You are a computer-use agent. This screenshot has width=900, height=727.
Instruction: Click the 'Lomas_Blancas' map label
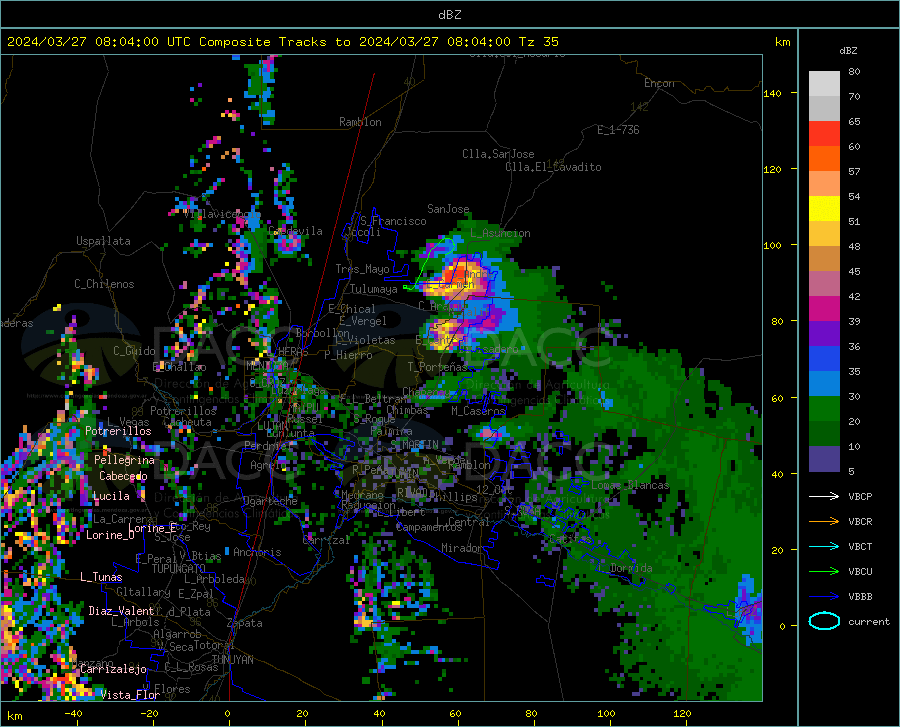[x=630, y=485]
